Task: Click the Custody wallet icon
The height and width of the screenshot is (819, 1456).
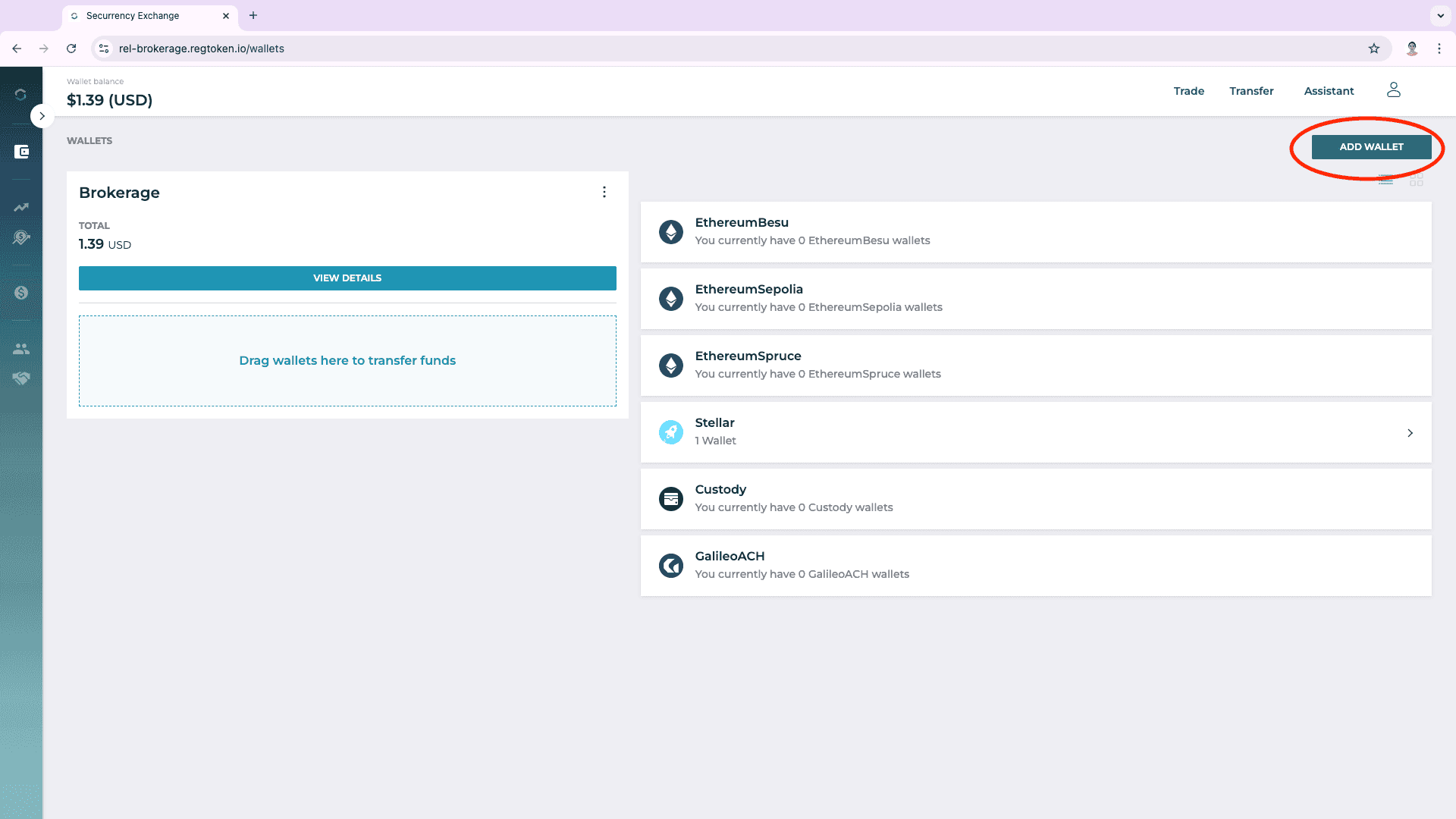Action: click(671, 499)
